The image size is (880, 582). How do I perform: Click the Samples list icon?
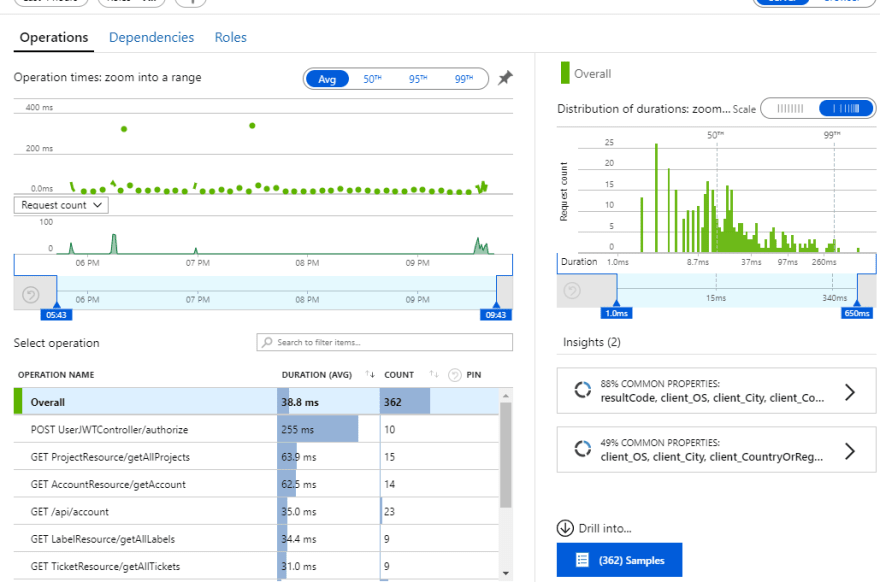pyautogui.click(x=583, y=560)
